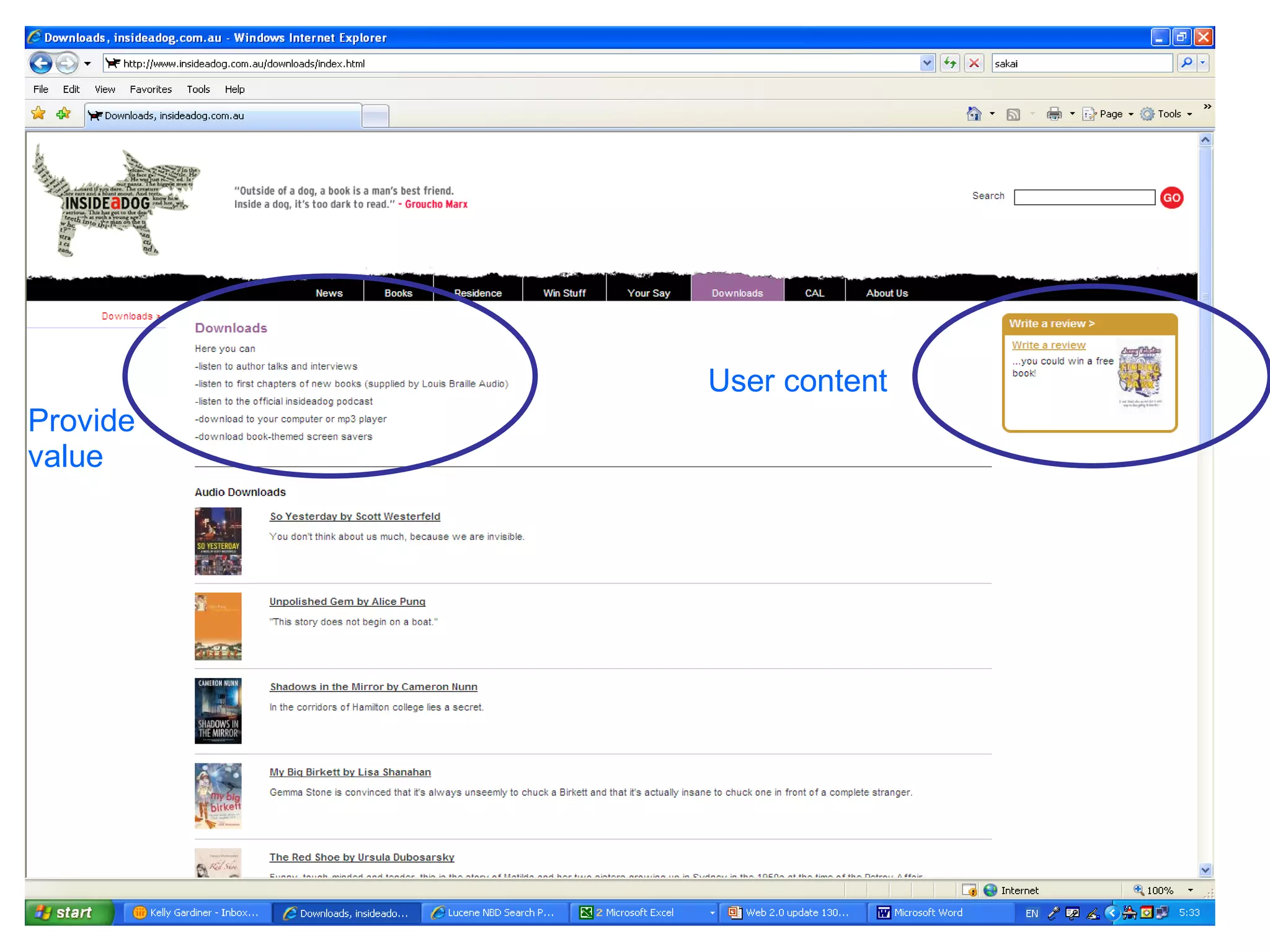This screenshot has height=952, width=1270.
Task: Open the Tools command bar dropdown
Action: 1168,114
